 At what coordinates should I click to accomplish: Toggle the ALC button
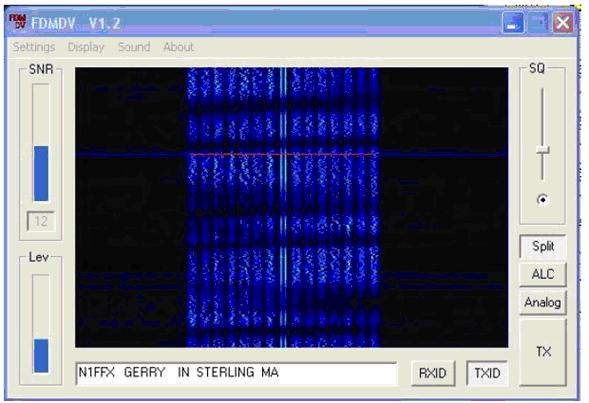pos(543,274)
